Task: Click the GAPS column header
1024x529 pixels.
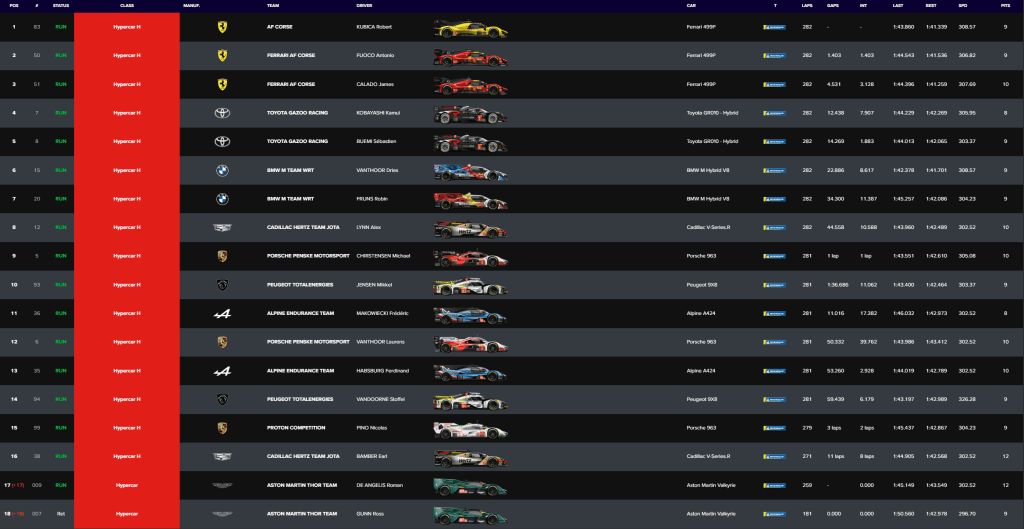Action: [x=833, y=5]
